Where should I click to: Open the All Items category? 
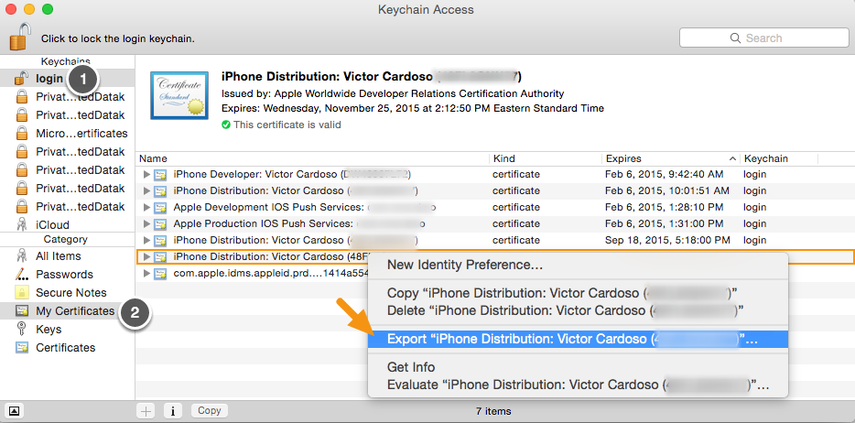(x=58, y=256)
